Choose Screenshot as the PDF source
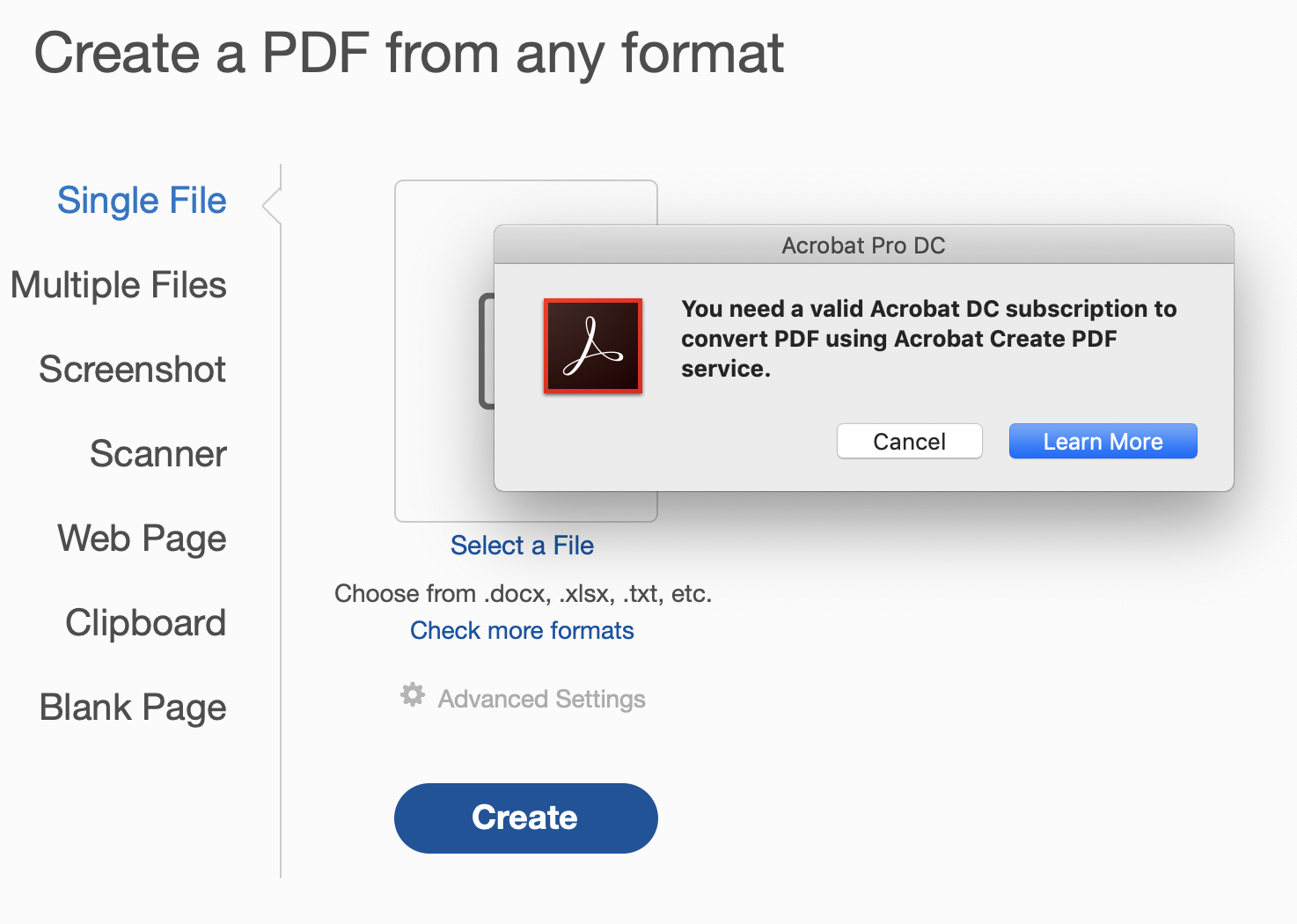The image size is (1297, 924). click(x=132, y=369)
